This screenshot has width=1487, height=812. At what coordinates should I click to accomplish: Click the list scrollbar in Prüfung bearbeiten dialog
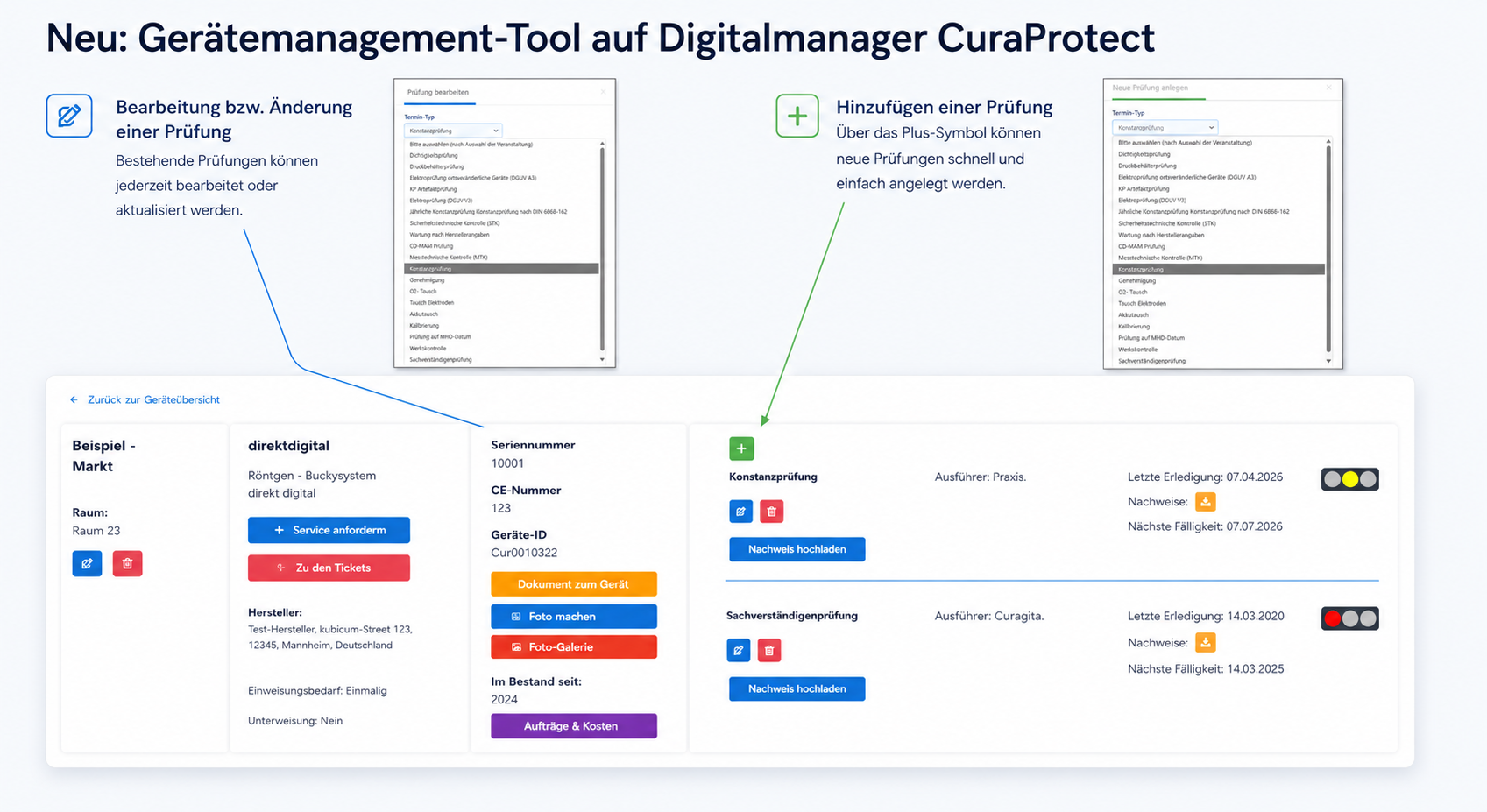(x=602, y=249)
